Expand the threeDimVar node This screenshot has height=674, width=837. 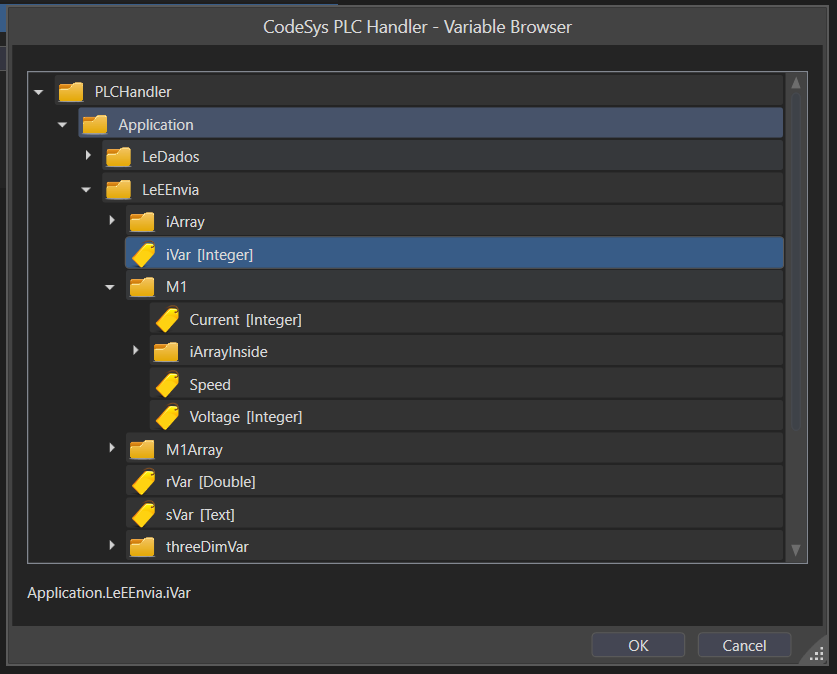[x=112, y=546]
